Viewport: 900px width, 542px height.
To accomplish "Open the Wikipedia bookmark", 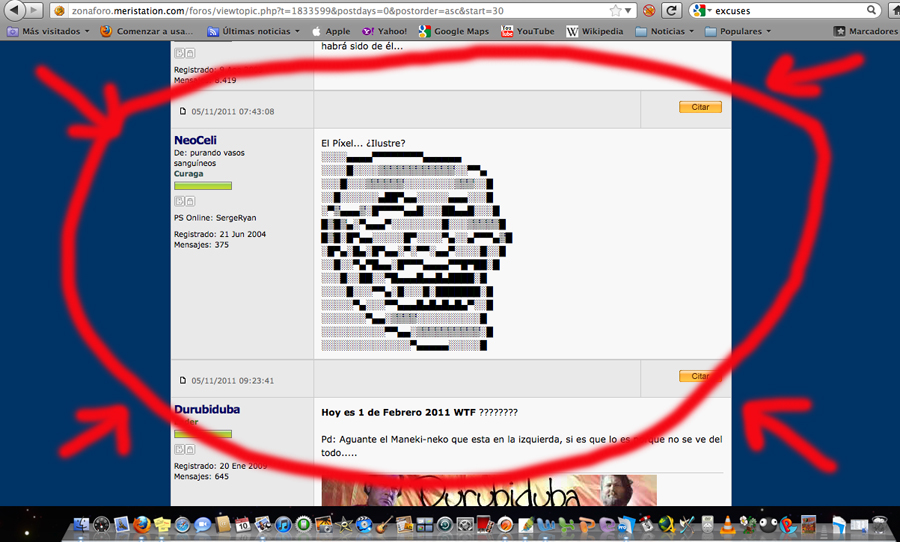I will pos(596,31).
